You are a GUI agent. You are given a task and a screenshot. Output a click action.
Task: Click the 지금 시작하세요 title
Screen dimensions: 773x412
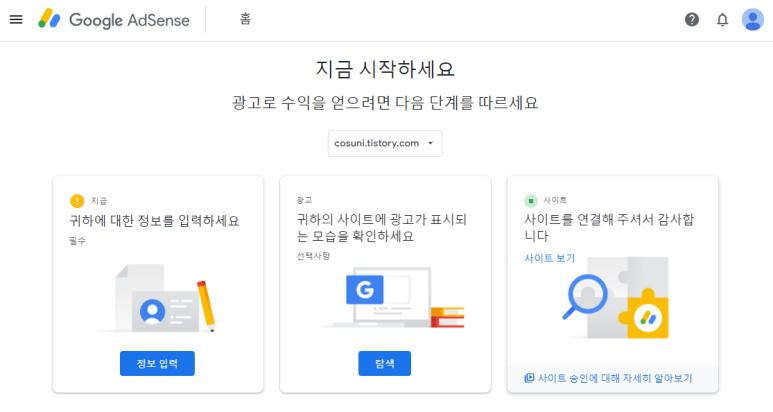(x=385, y=69)
